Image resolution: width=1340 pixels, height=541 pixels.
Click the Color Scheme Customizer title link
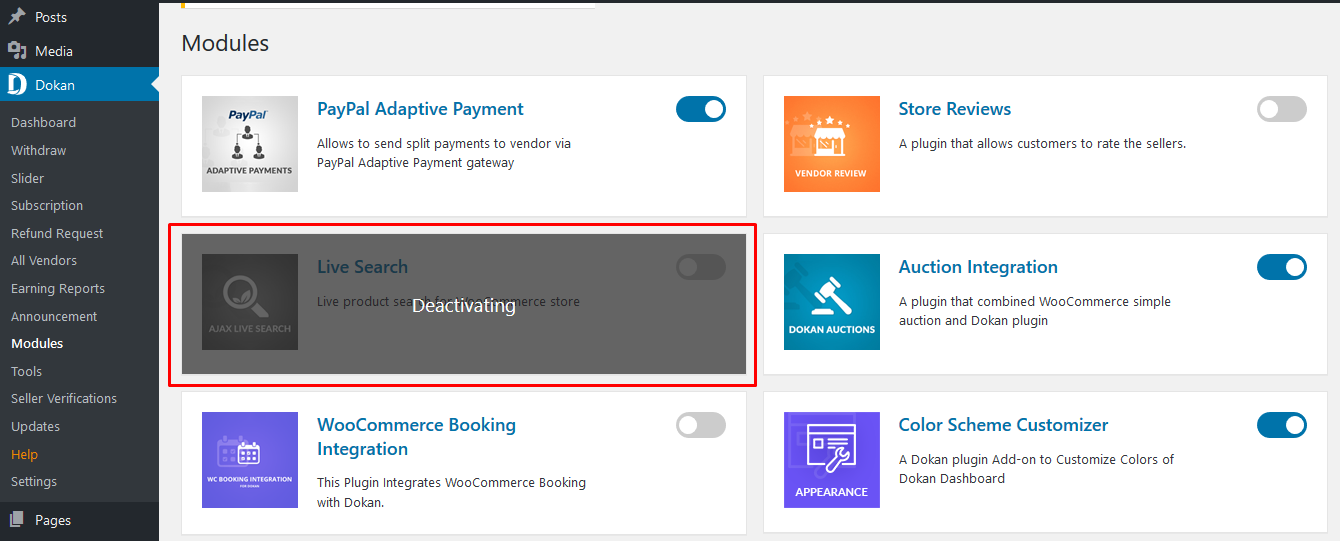1003,425
